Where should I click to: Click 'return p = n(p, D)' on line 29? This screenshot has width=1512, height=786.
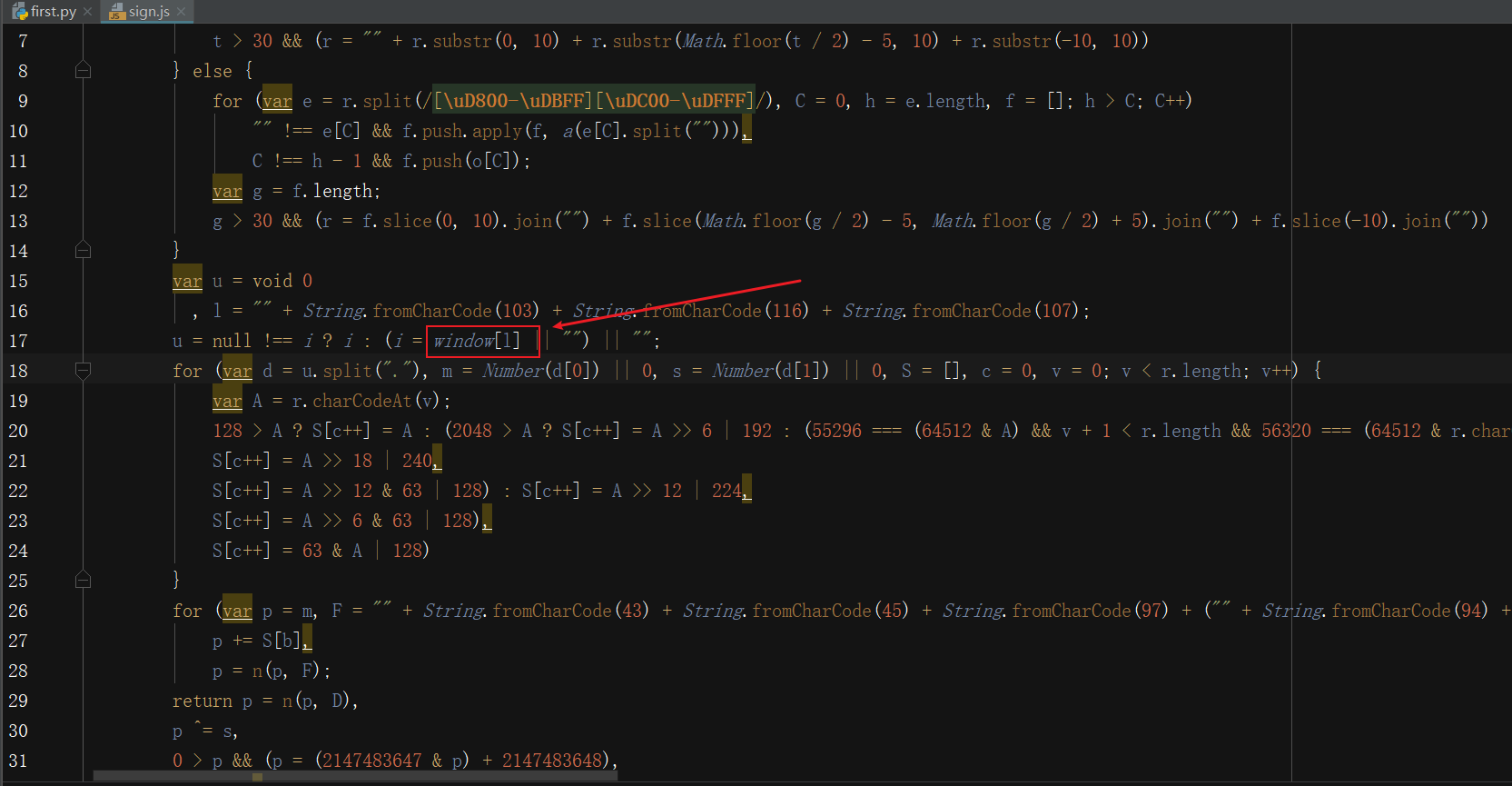tap(261, 701)
